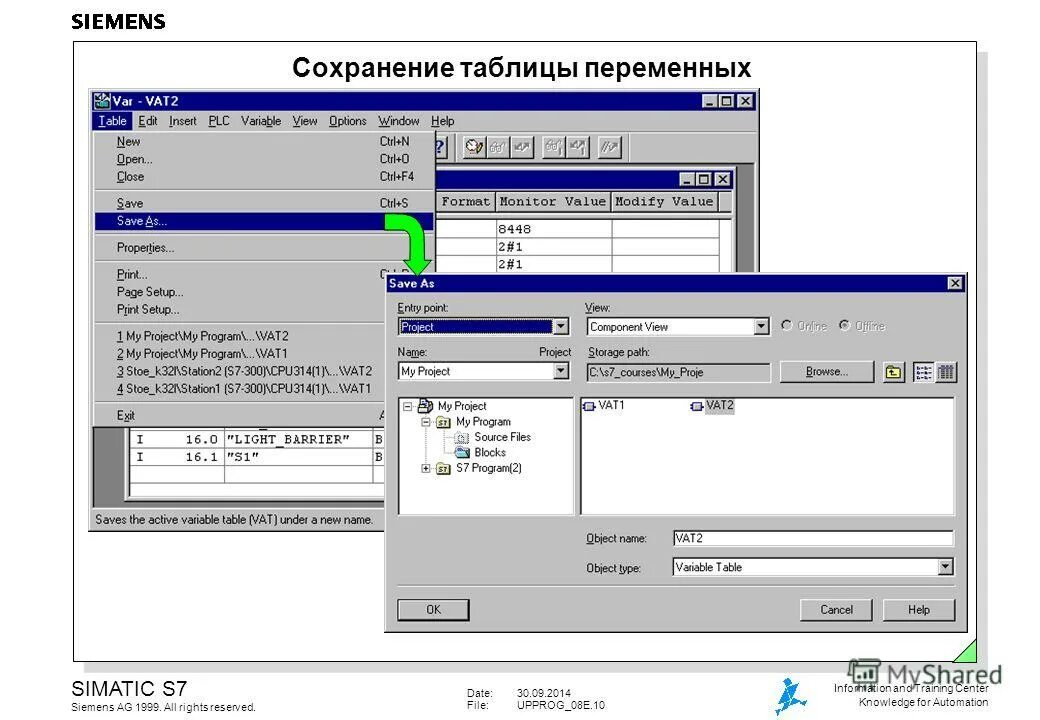Viewport: 1040px width, 720px height.
Task: Open the View dropdown with Component View
Action: (761, 326)
